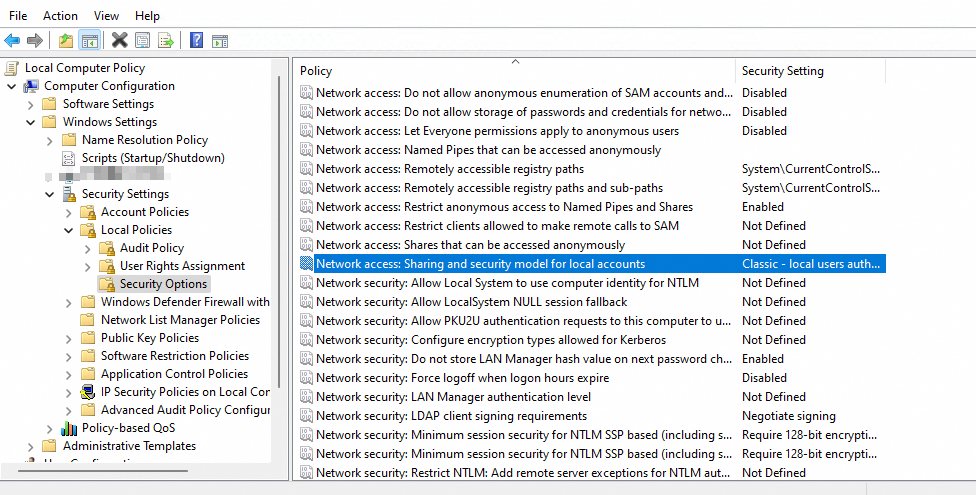The image size is (976, 495).
Task: Click the Policy-based QoS chart icon
Action: tap(69, 428)
